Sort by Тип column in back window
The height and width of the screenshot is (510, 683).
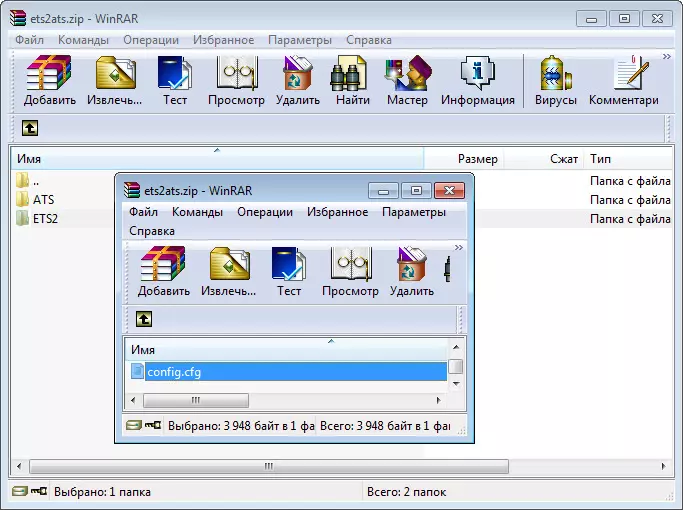(628, 159)
